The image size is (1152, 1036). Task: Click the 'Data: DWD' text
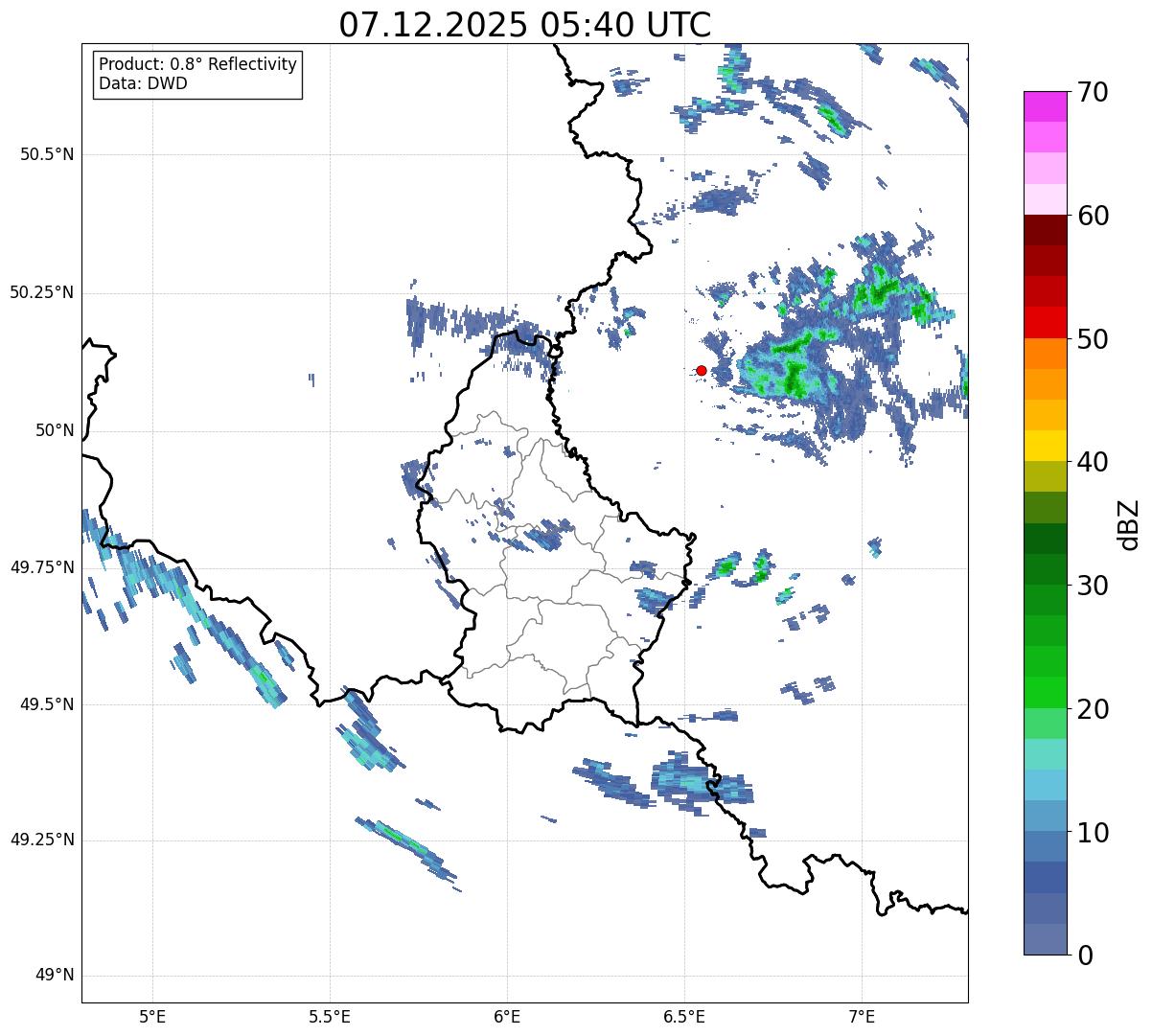click(144, 83)
